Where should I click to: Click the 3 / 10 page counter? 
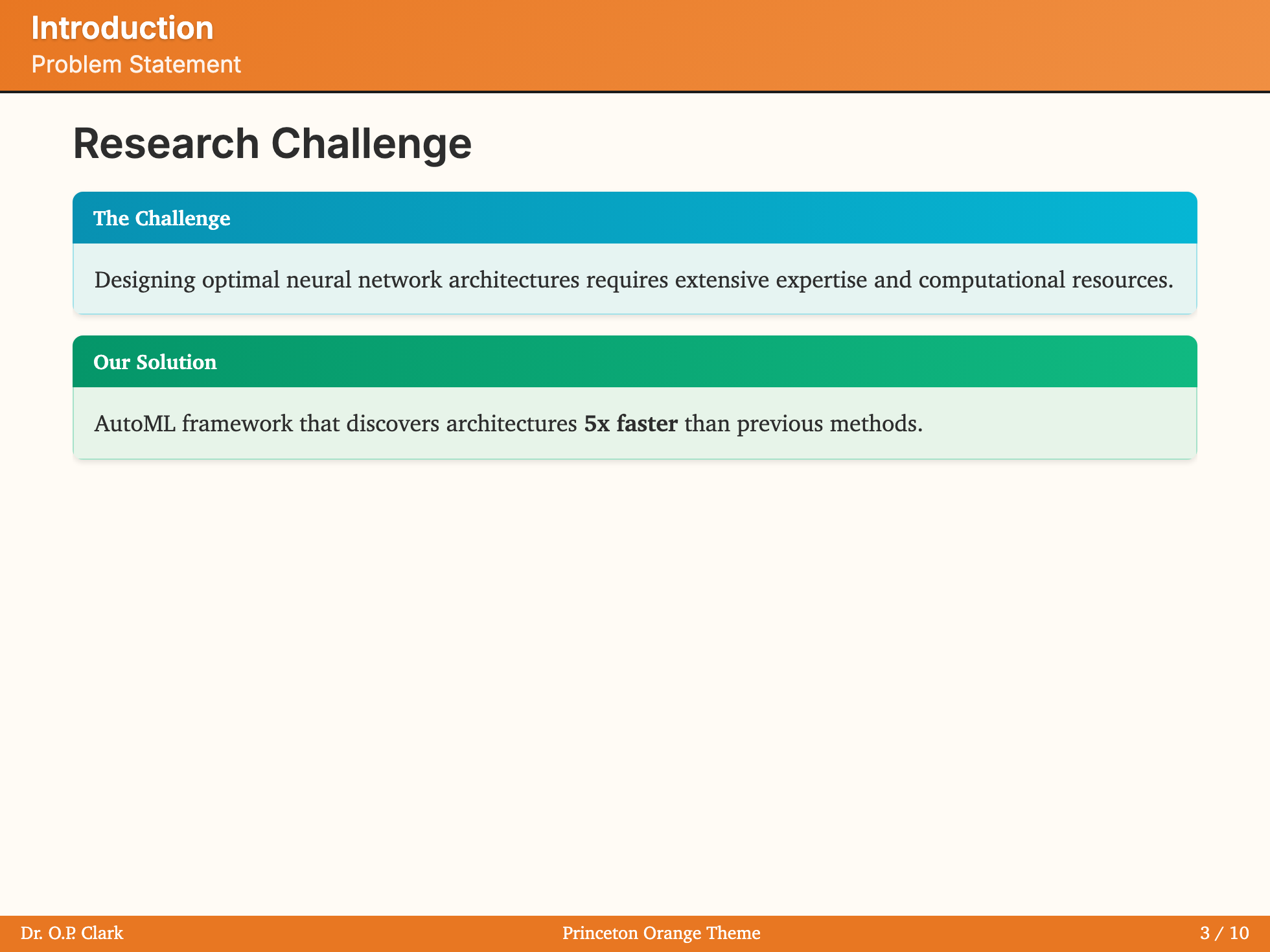pos(1224,933)
